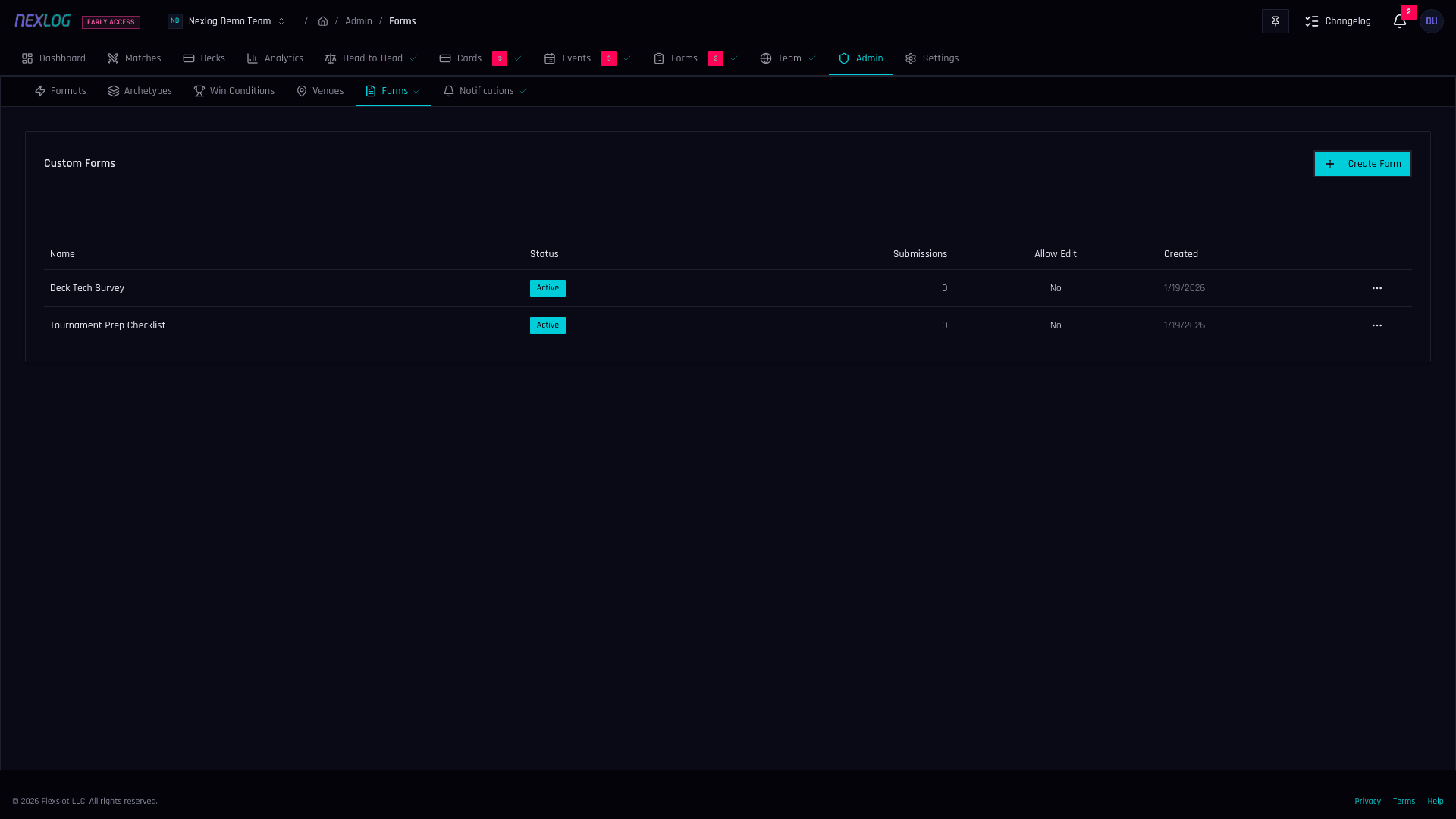This screenshot has width=1456, height=819.
Task: Expand the Team menu chevron
Action: [x=812, y=58]
